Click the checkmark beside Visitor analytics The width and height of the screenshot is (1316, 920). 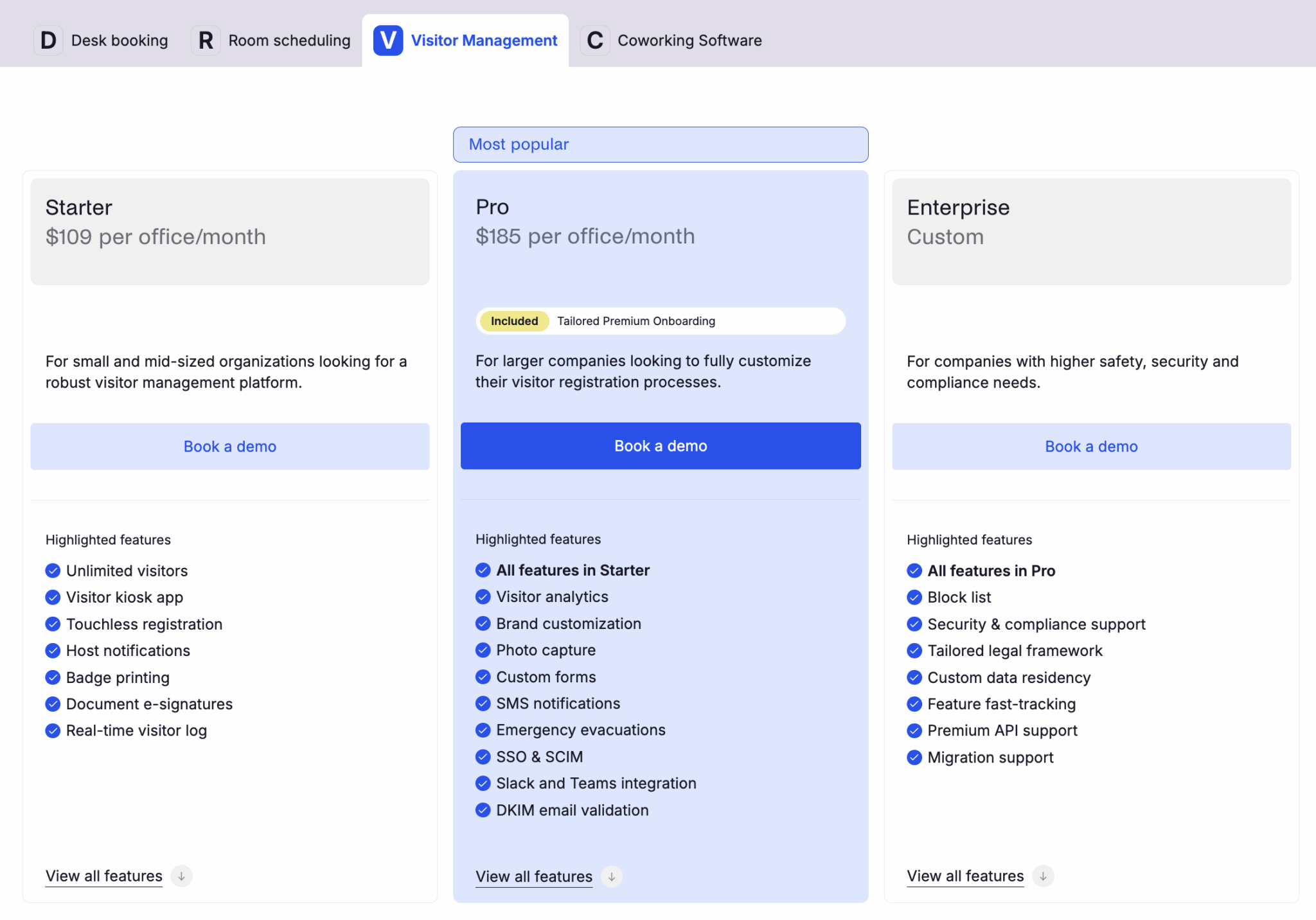(x=483, y=596)
